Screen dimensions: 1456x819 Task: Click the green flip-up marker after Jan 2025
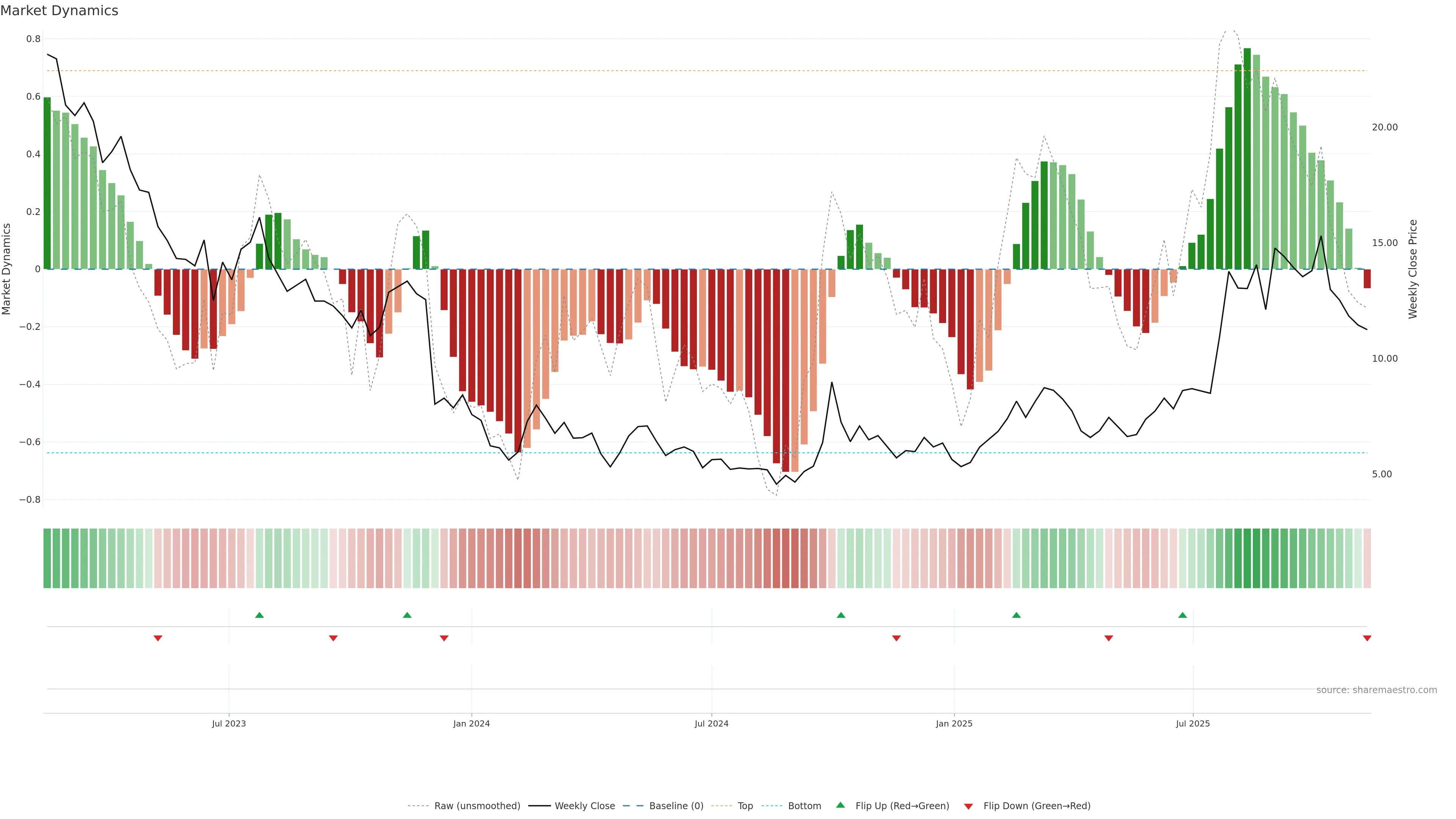point(1016,615)
